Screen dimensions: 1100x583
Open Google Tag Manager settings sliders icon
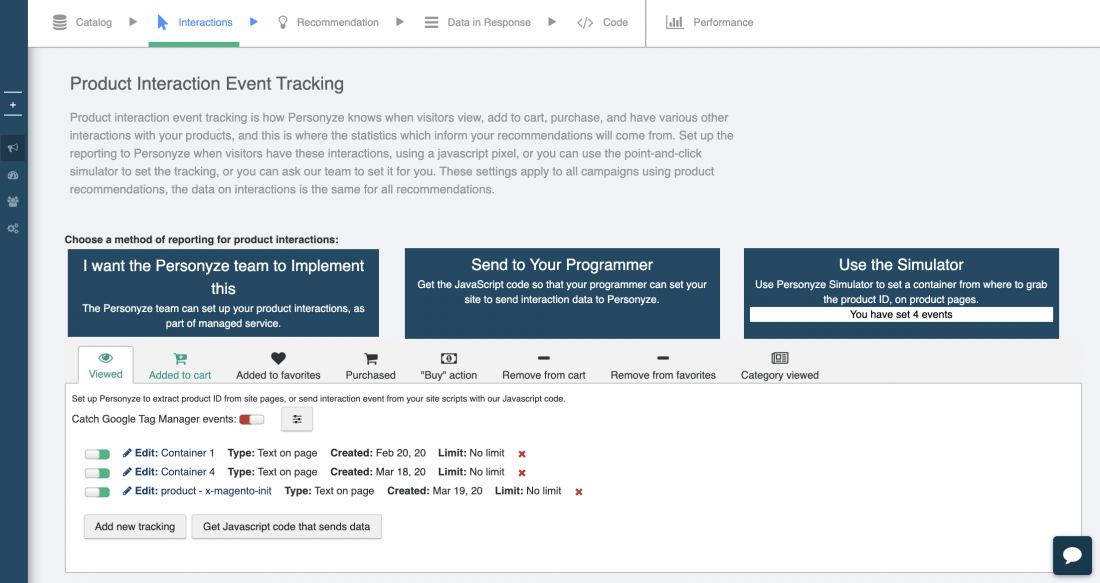tap(297, 419)
